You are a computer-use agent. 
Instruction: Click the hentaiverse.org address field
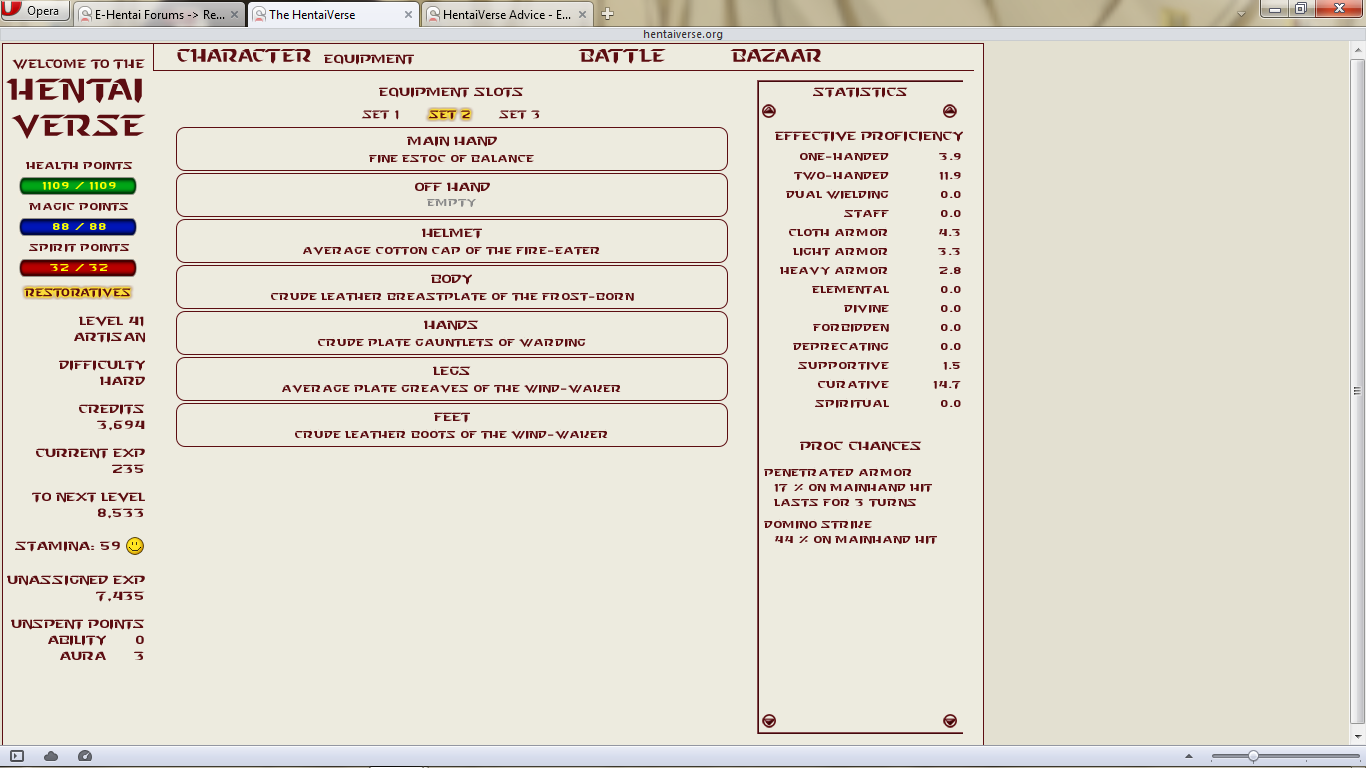pyautogui.click(x=682, y=34)
